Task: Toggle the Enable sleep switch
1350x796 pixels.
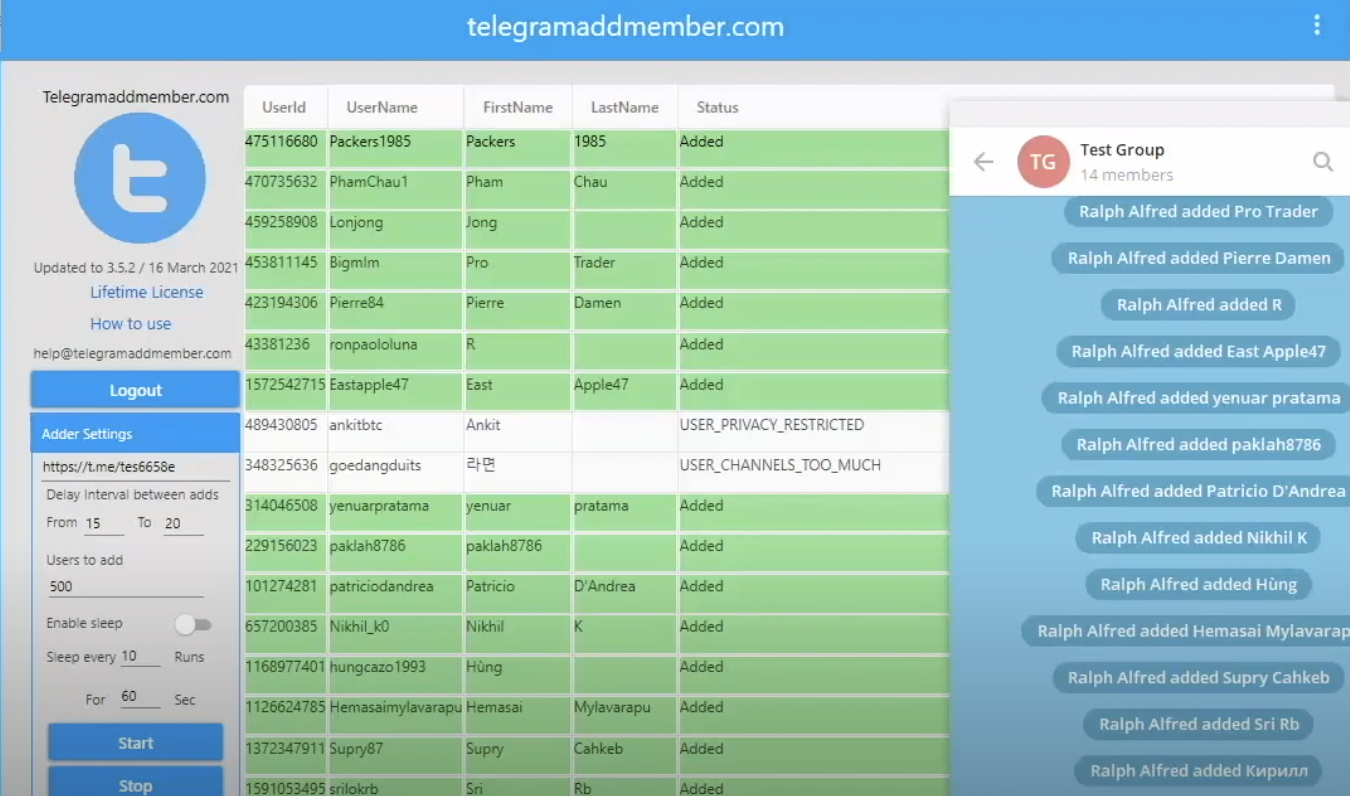Action: click(193, 624)
